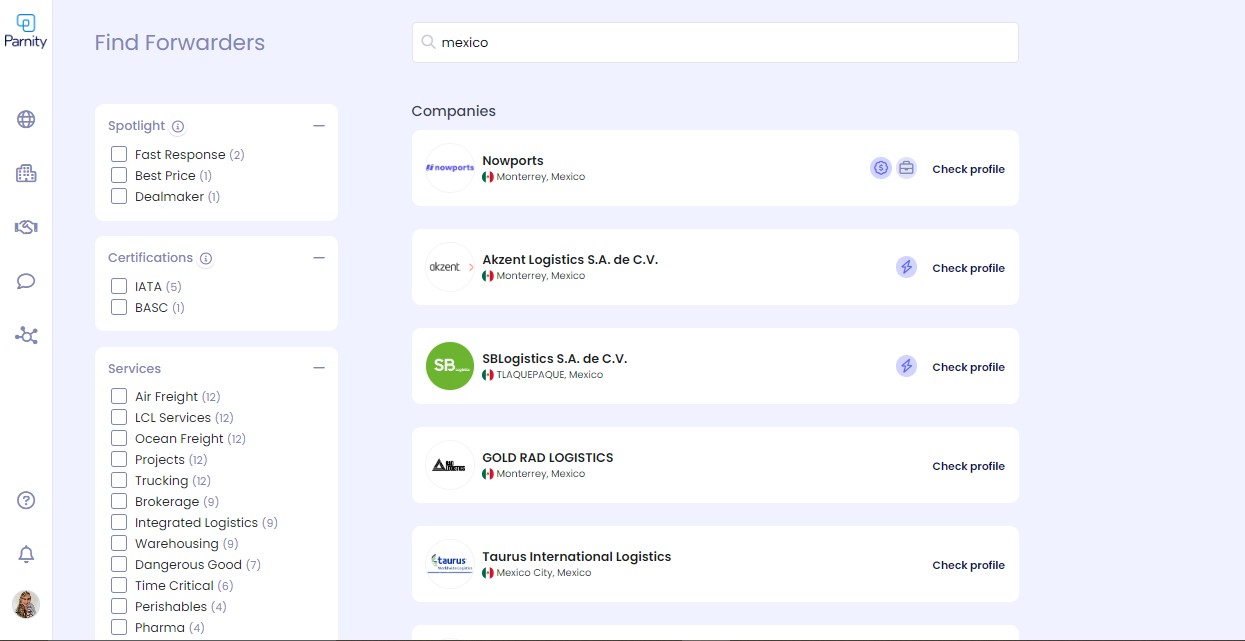Open the connections graph icon in sidebar
Image resolution: width=1245 pixels, height=641 pixels.
pyautogui.click(x=26, y=335)
